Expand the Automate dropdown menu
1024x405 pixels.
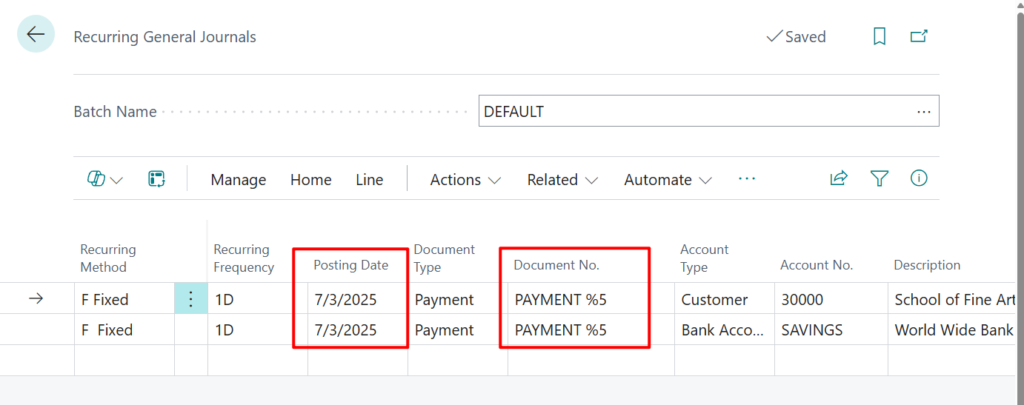667,180
